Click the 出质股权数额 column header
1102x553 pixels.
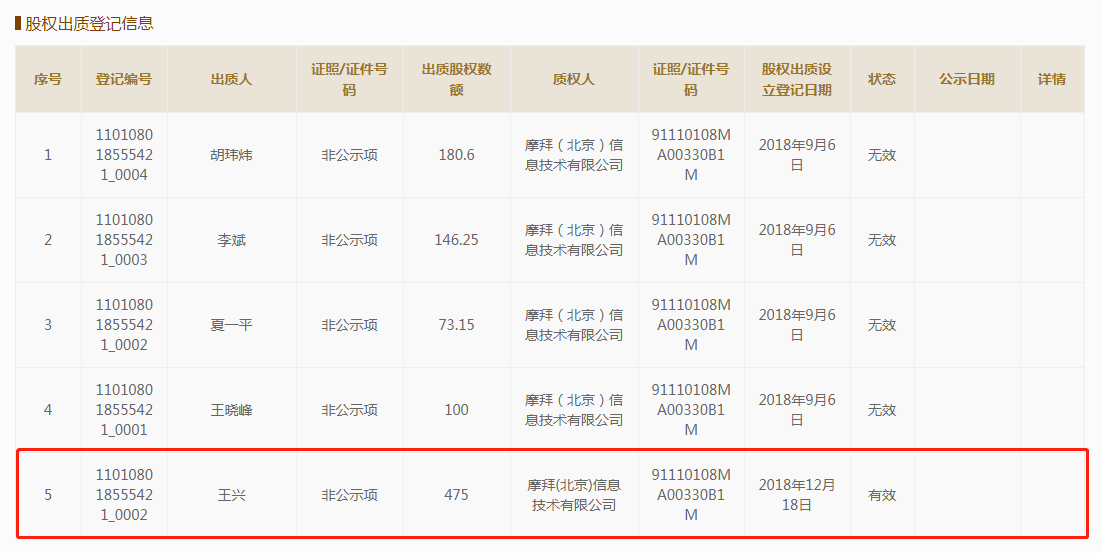coord(456,79)
